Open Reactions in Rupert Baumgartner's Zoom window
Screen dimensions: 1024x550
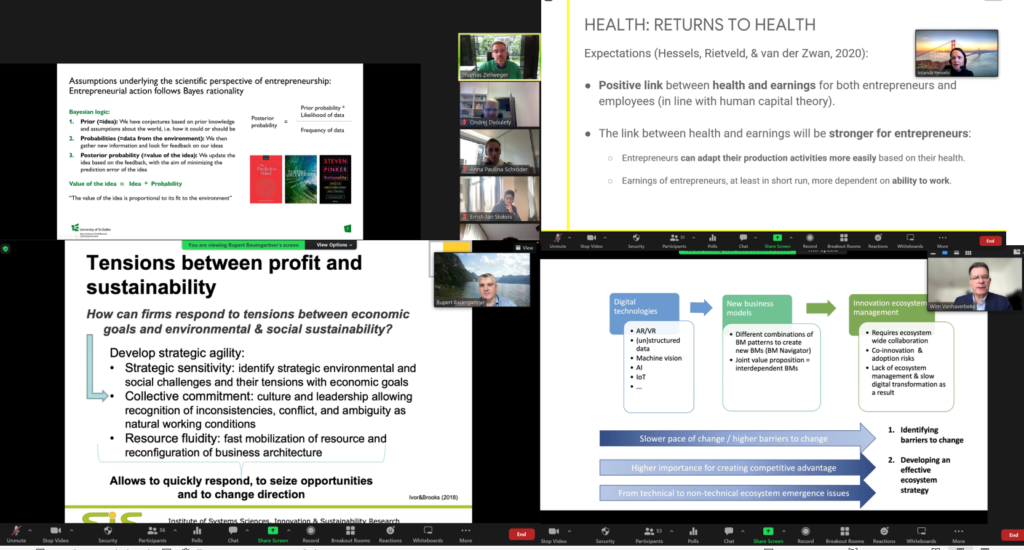tap(391, 534)
